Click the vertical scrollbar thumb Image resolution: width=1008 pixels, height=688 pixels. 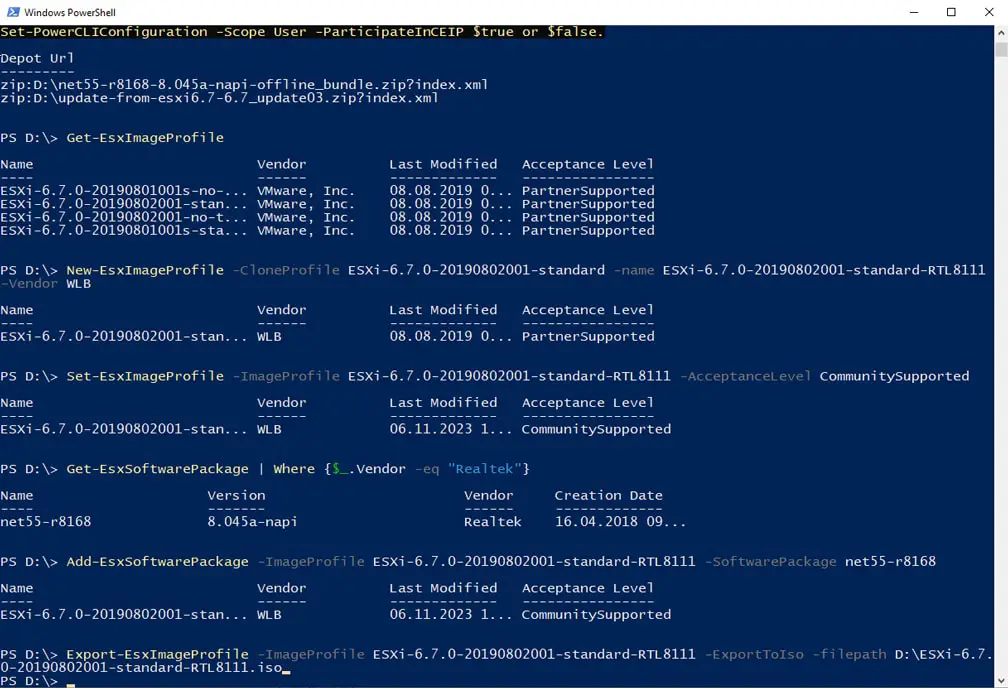(x=1001, y=50)
